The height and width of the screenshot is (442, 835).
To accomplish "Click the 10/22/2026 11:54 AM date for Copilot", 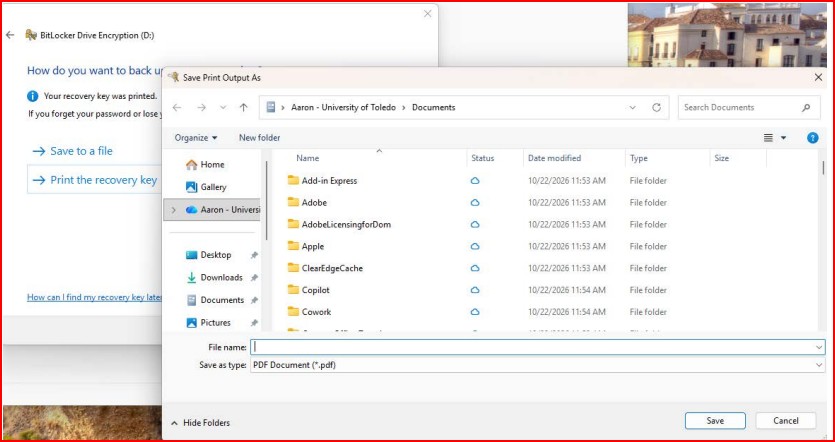I will [567, 290].
